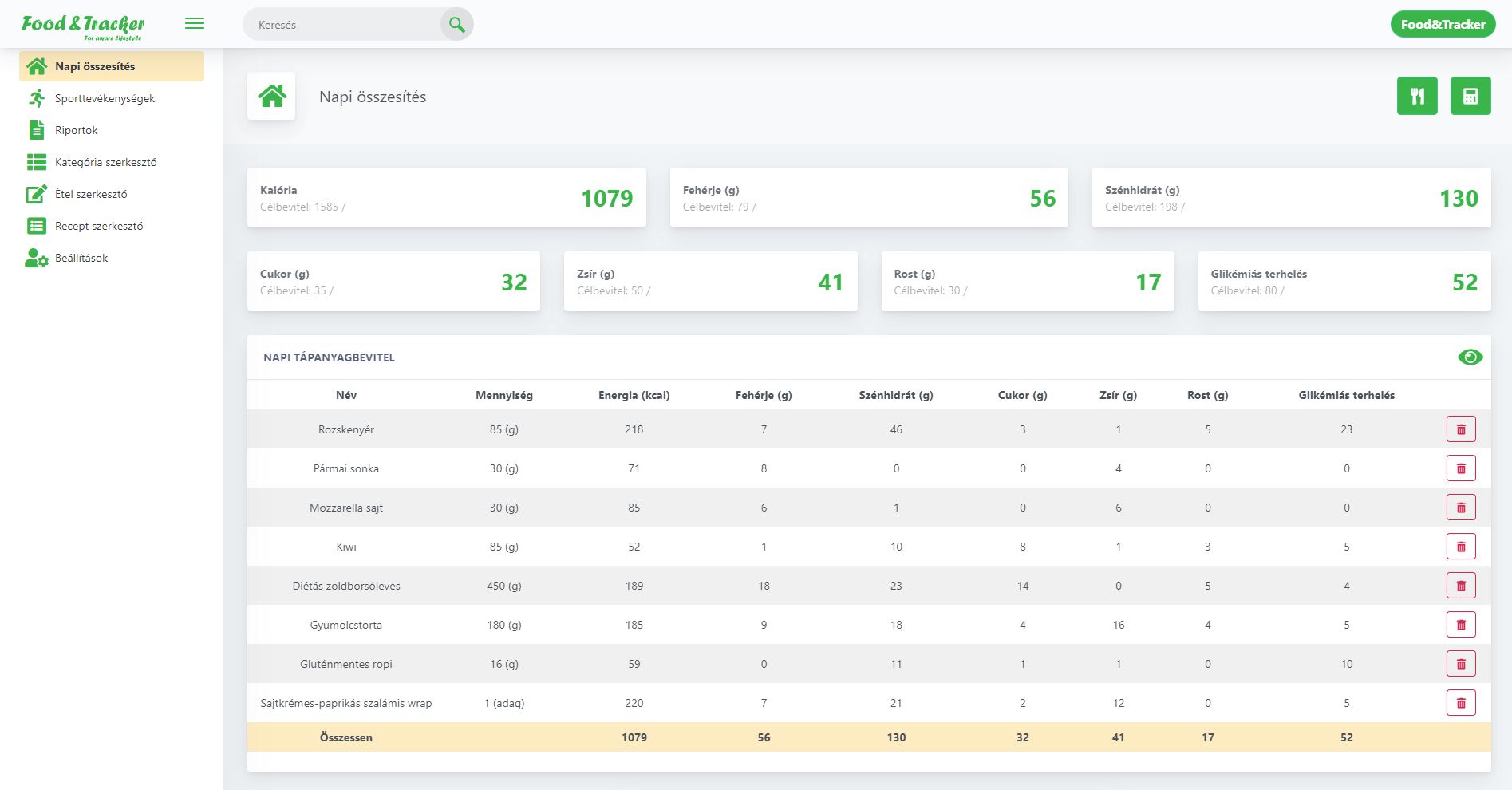The image size is (1512, 790).
Task: Click the Gluténmentes ropi name cell
Action: pos(346,664)
